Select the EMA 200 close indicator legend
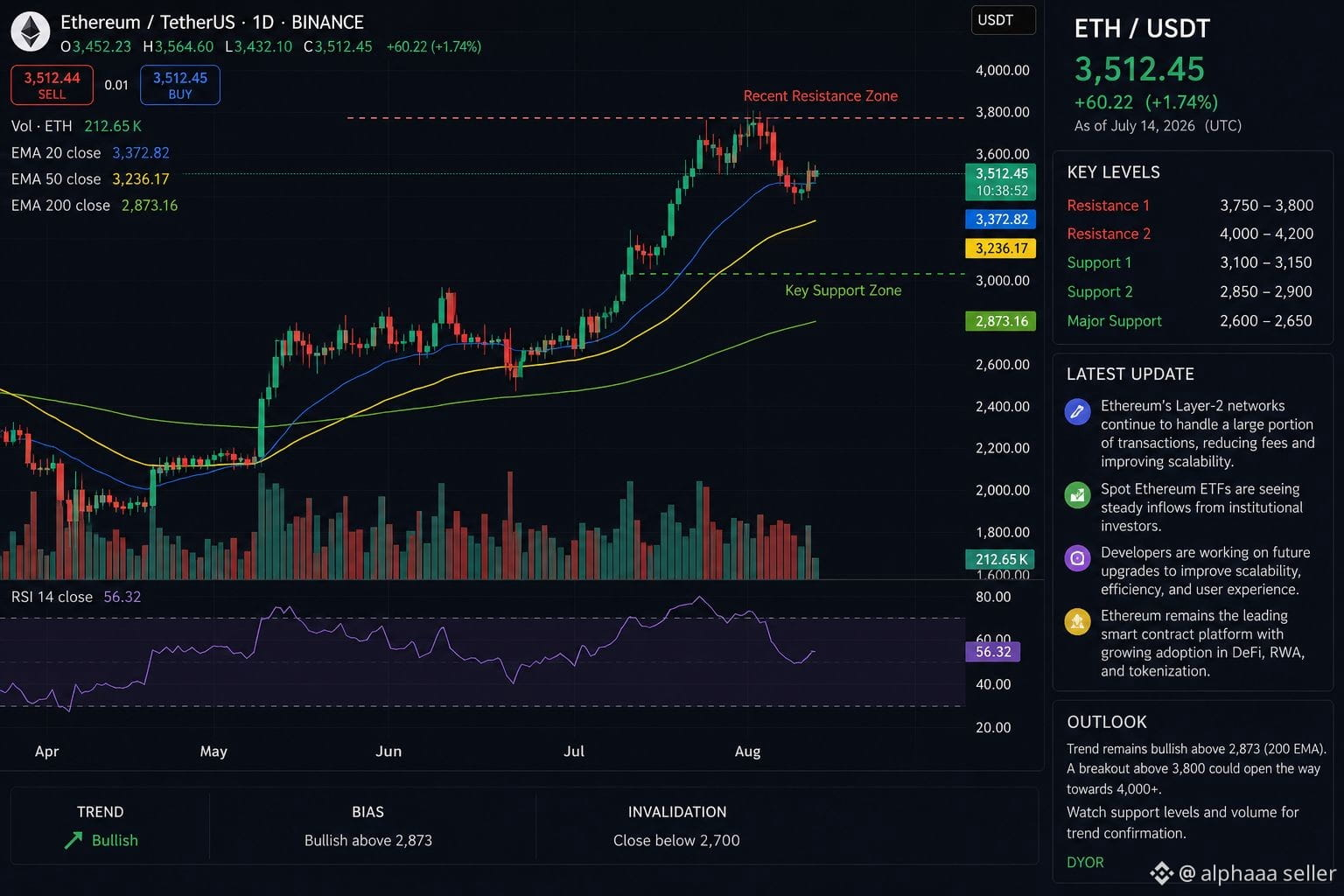Image resolution: width=1344 pixels, height=896 pixels. 94,205
